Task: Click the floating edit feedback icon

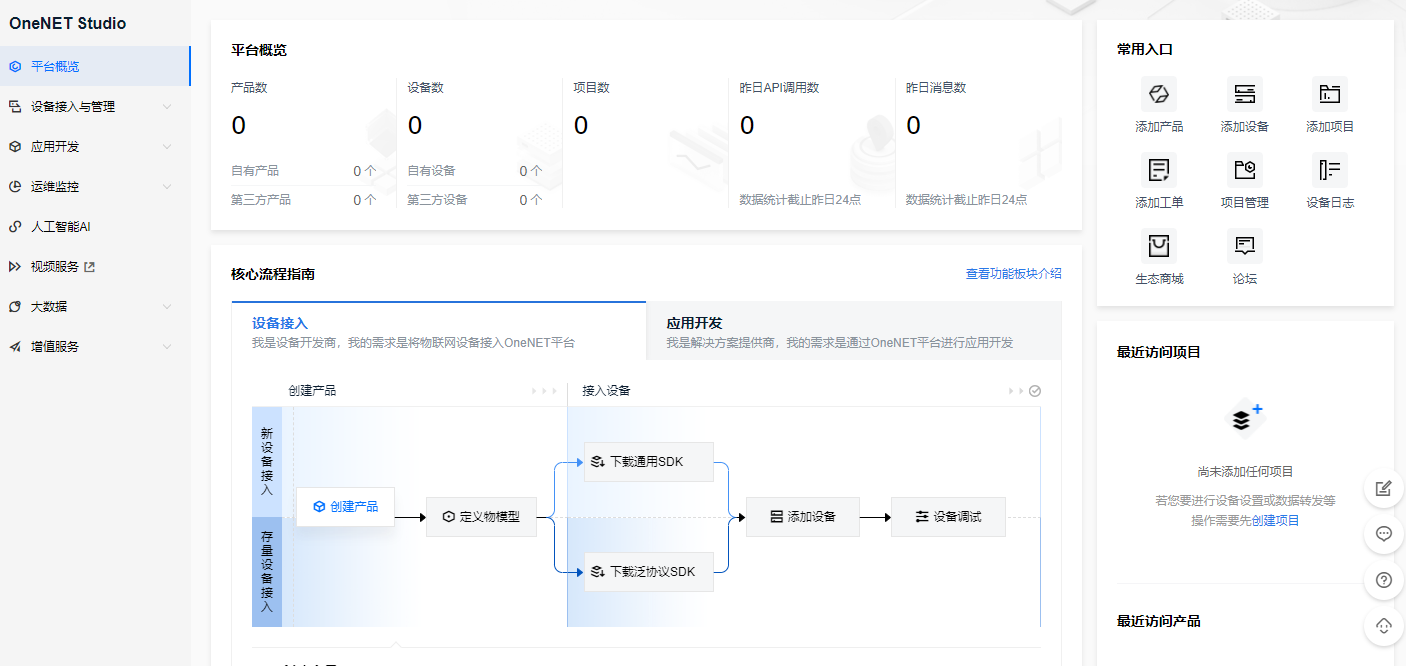Action: point(1384,488)
